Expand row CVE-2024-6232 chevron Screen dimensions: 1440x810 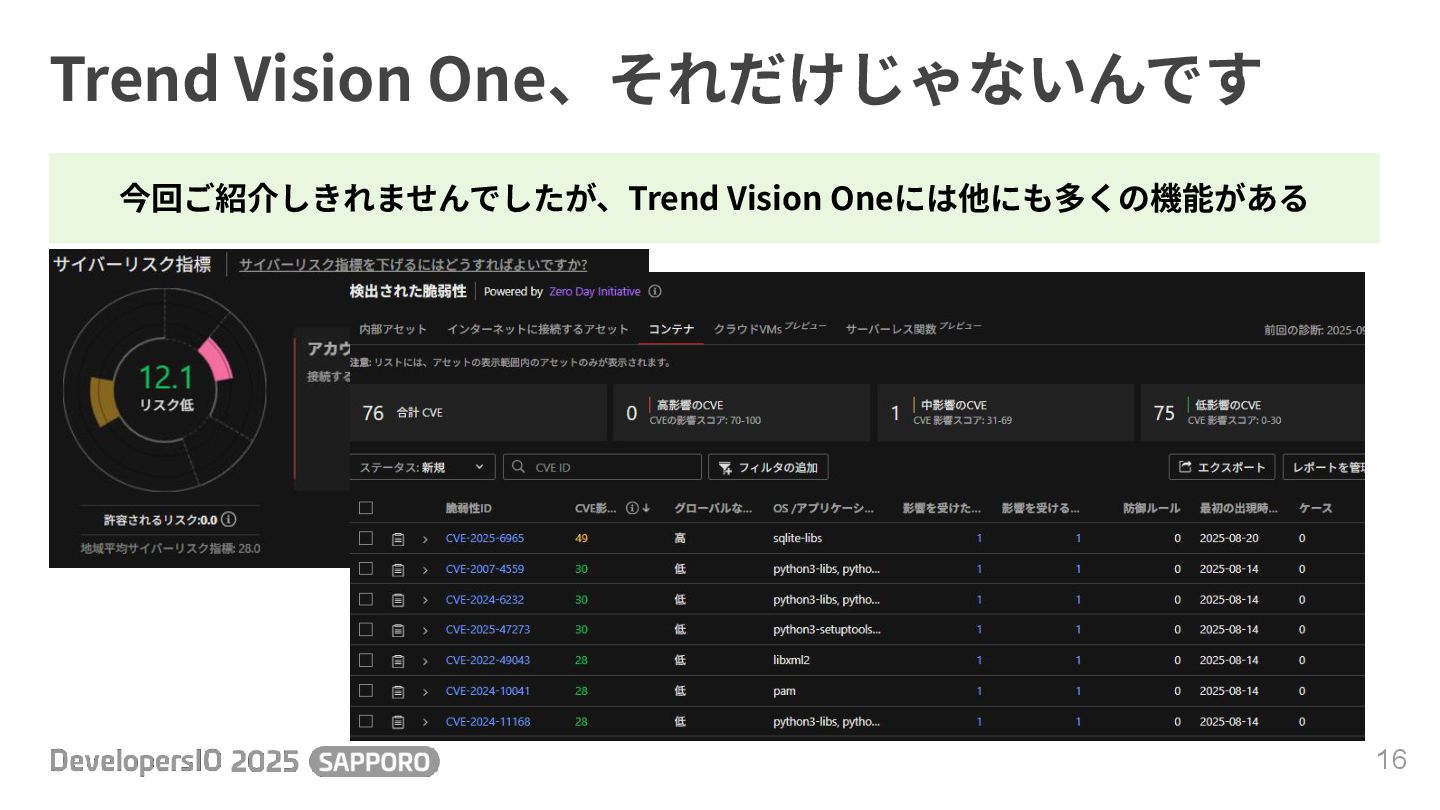click(x=425, y=600)
